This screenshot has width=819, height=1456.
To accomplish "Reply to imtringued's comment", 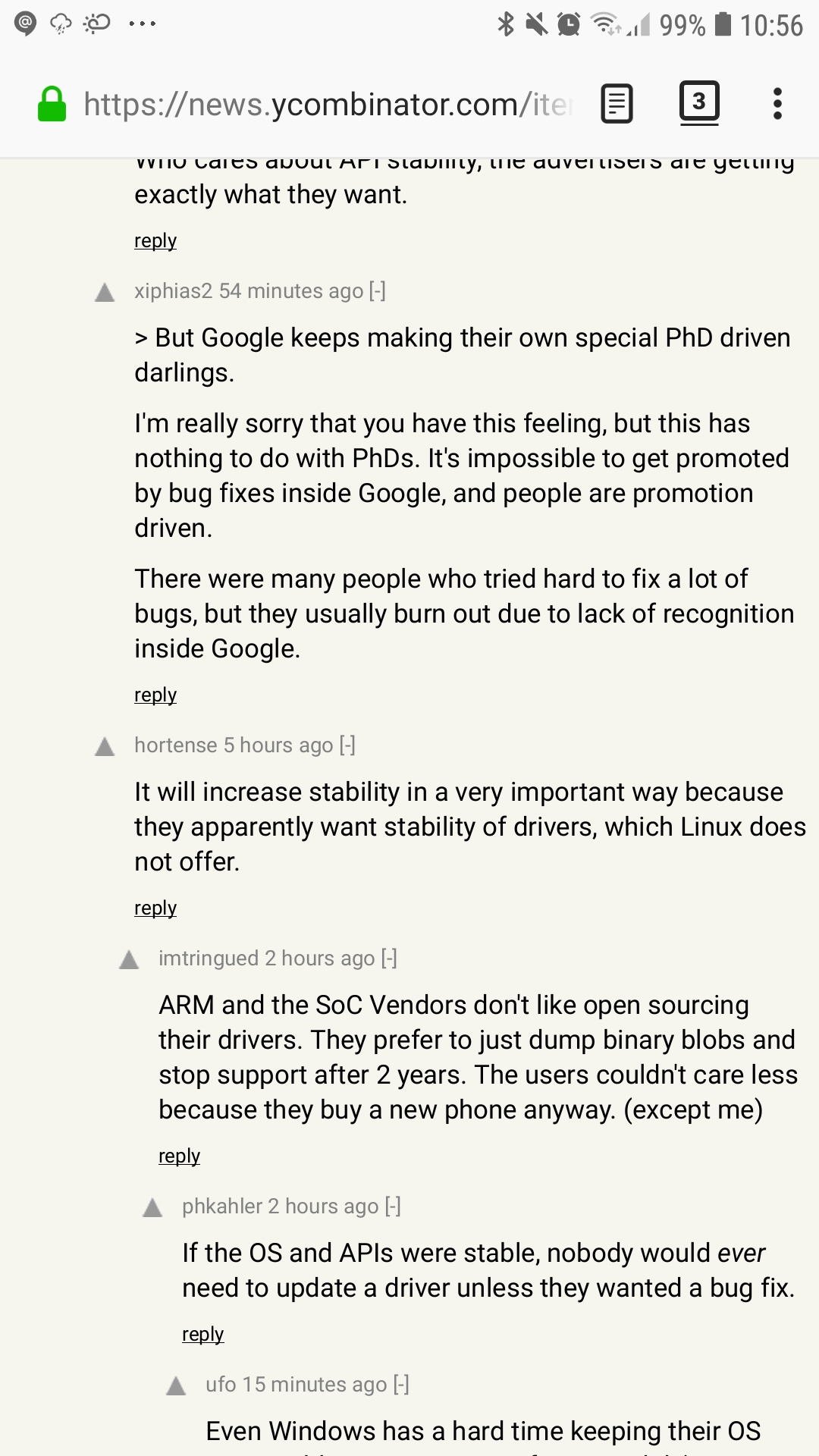I will click(179, 1156).
